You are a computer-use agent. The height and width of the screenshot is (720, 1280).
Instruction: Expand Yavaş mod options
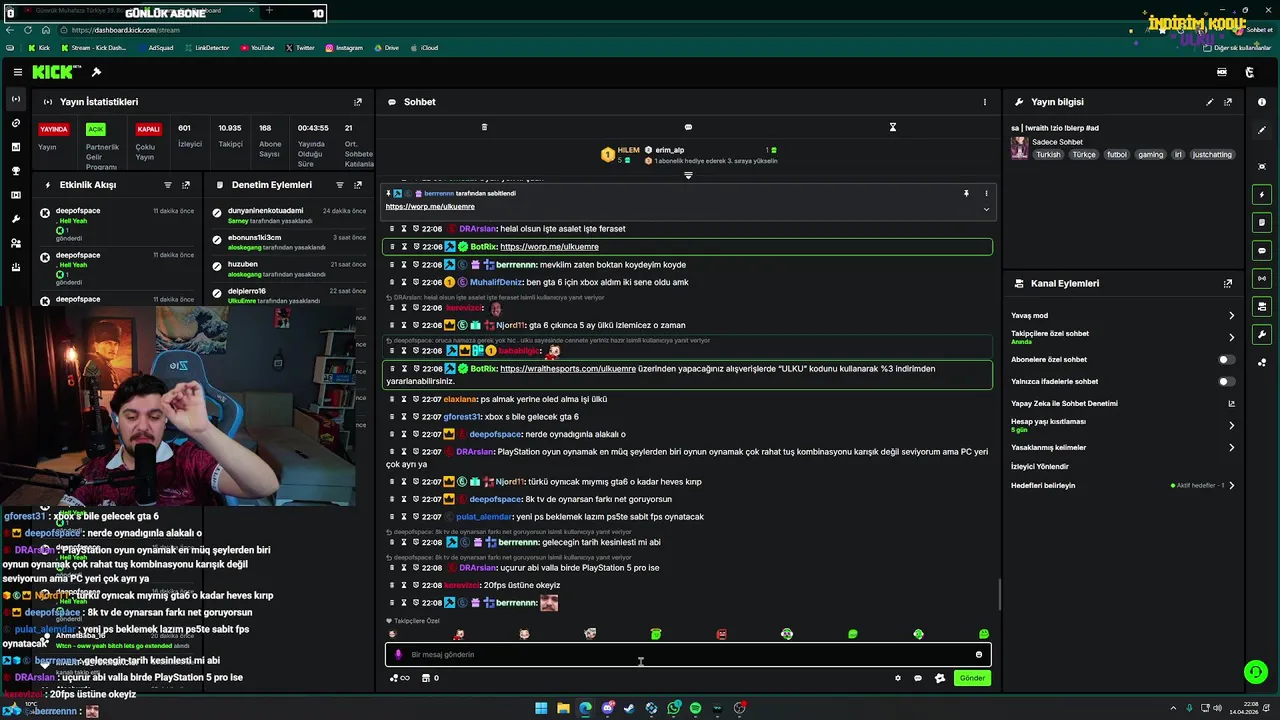click(x=1231, y=316)
